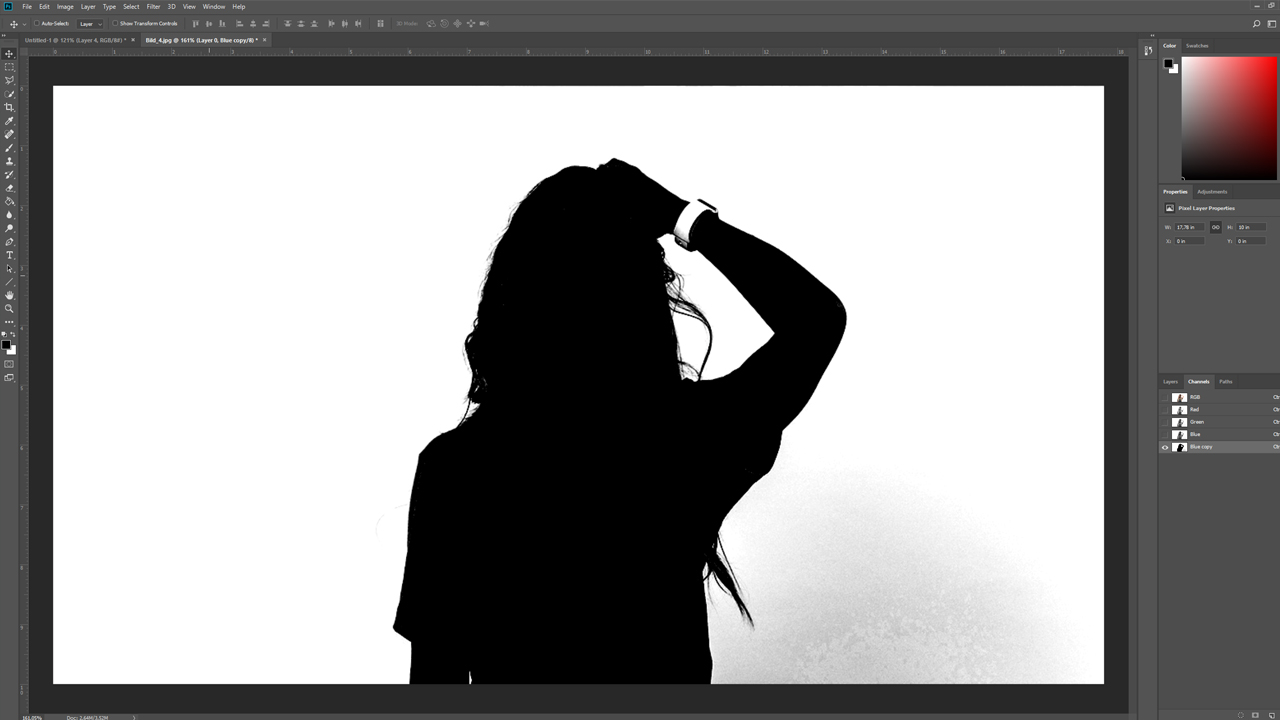Select the Eraser tool

click(x=10, y=188)
